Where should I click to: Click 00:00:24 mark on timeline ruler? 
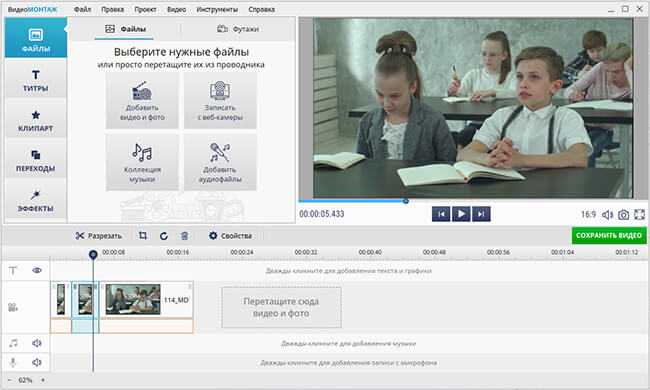tap(242, 252)
